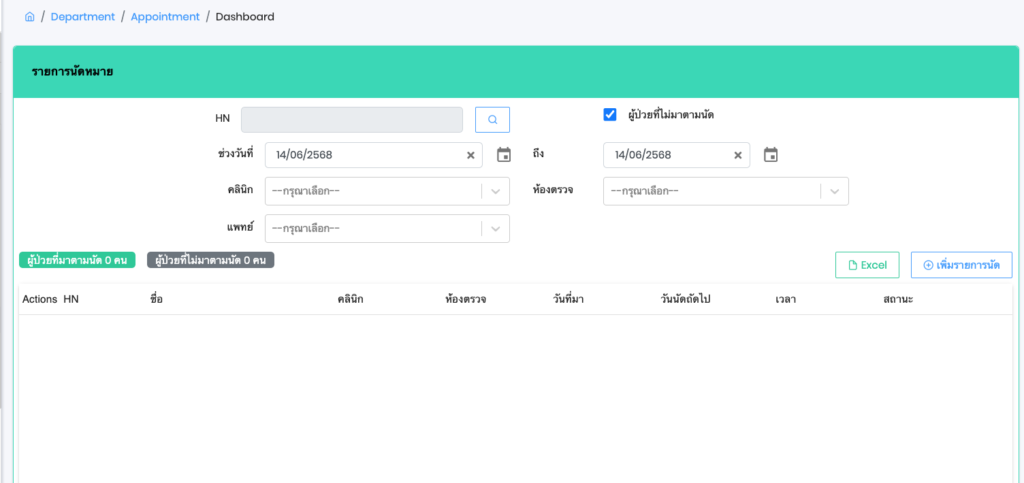This screenshot has width=1024, height=483.
Task: Expand the คลินิก dropdown
Action: (495, 191)
